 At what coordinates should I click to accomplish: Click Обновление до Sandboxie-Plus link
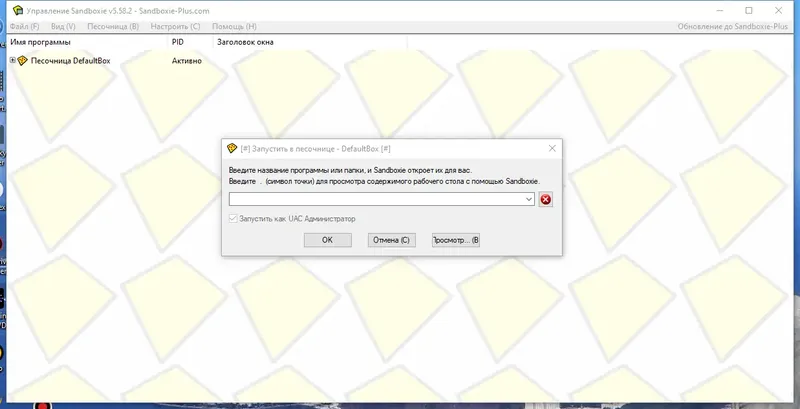[x=733, y=27]
